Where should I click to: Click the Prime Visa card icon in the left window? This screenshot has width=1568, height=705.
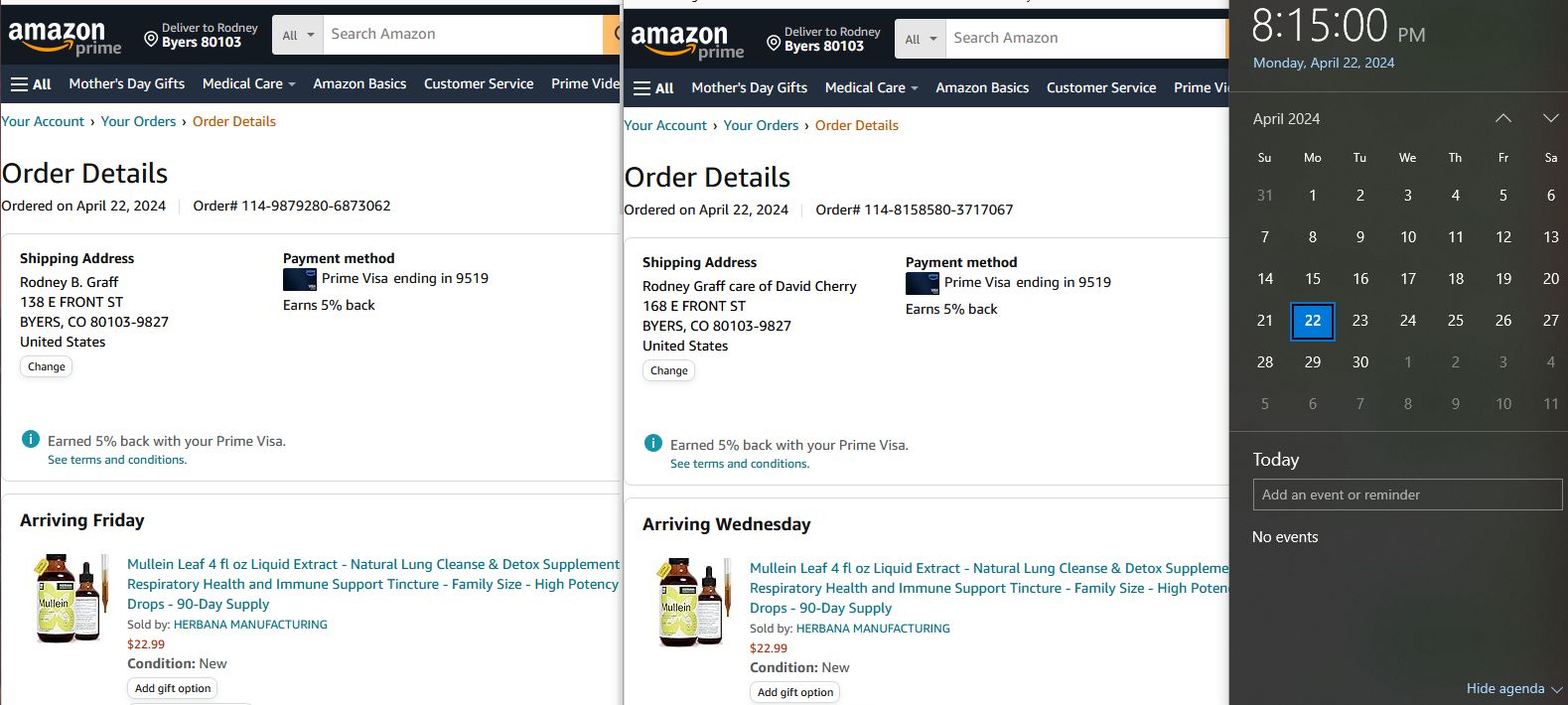pos(299,279)
